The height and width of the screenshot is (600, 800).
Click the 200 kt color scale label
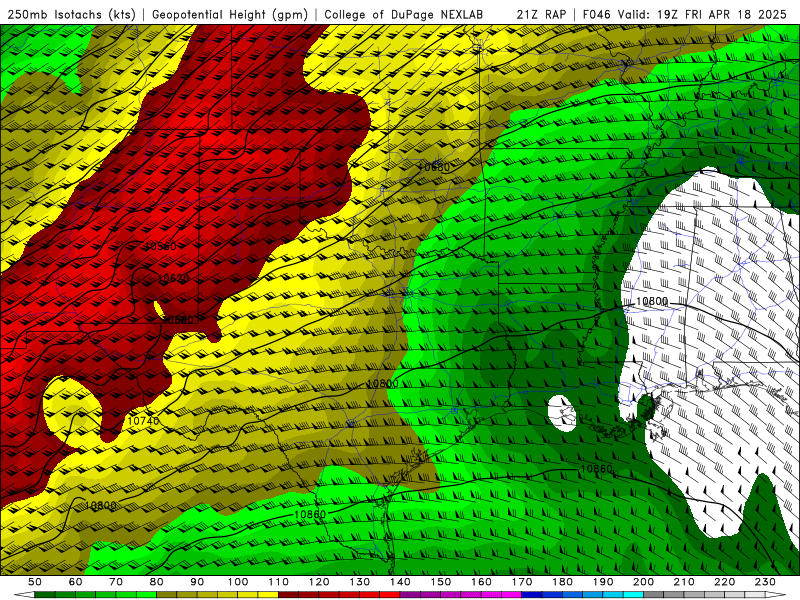coord(643,582)
